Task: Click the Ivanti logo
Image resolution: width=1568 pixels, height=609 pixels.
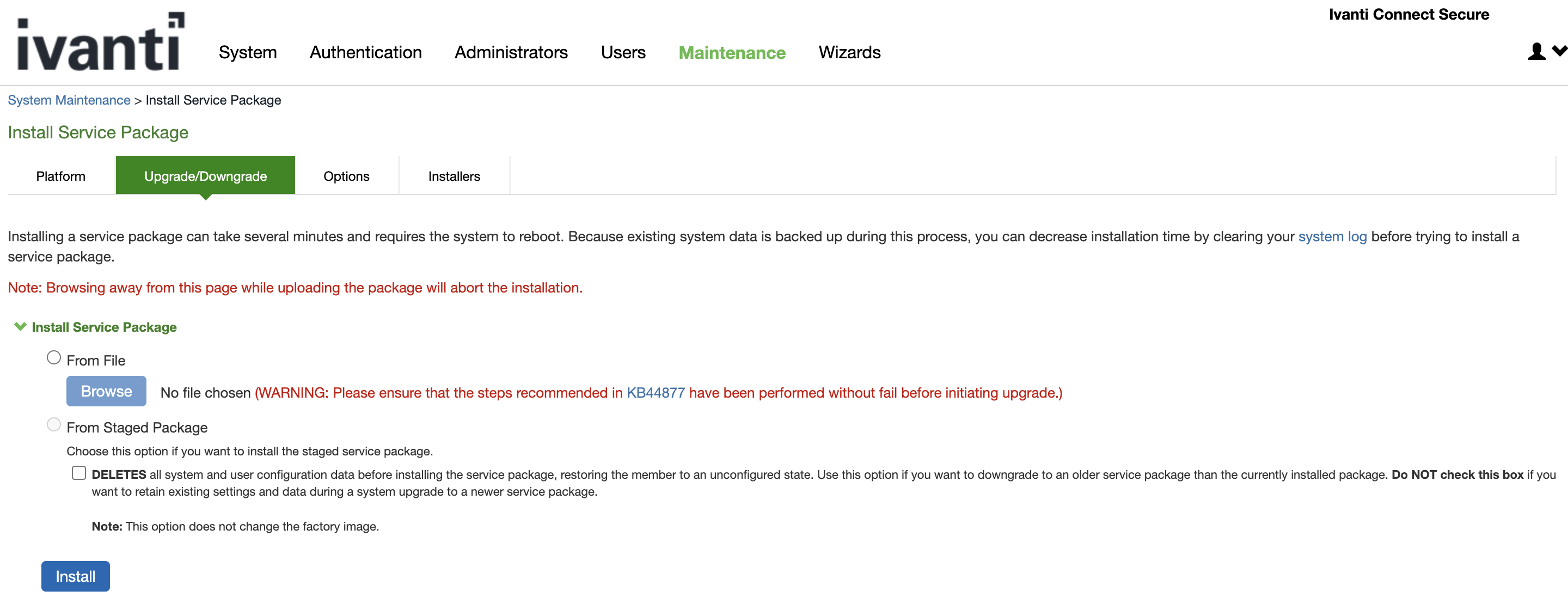Action: coord(100,42)
